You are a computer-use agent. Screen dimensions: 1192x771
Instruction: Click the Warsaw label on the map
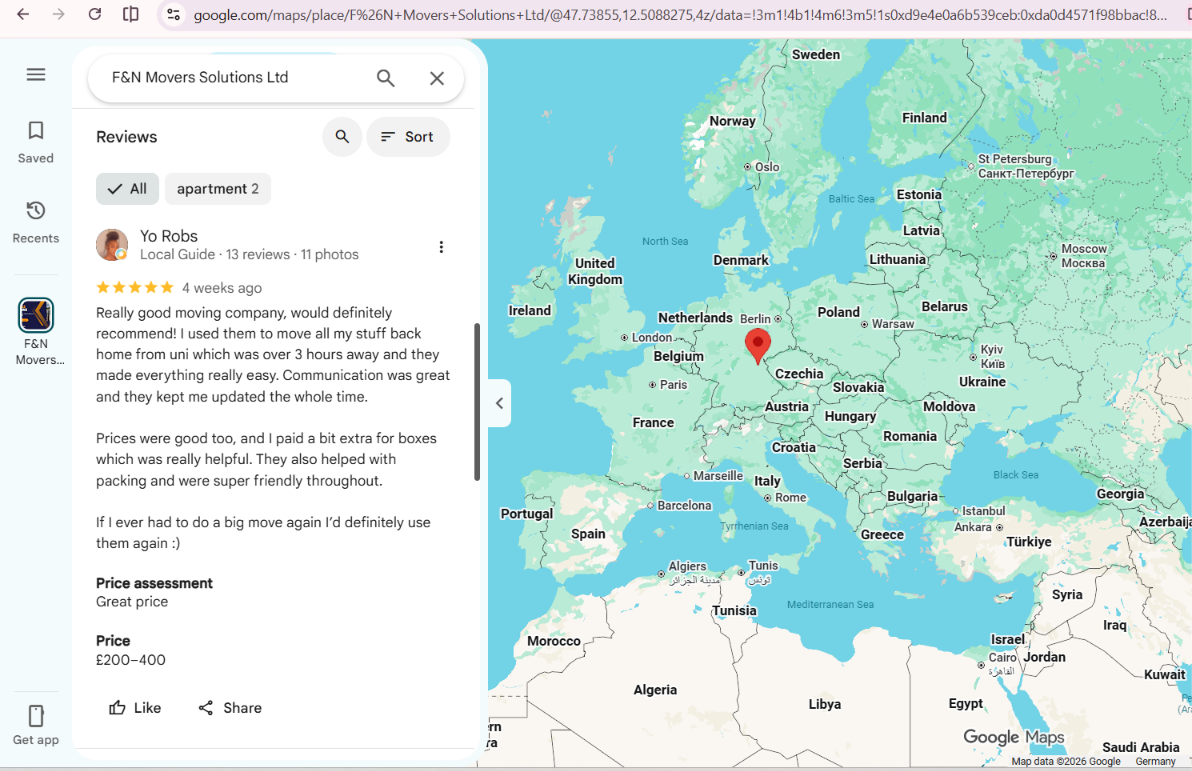(x=892, y=324)
